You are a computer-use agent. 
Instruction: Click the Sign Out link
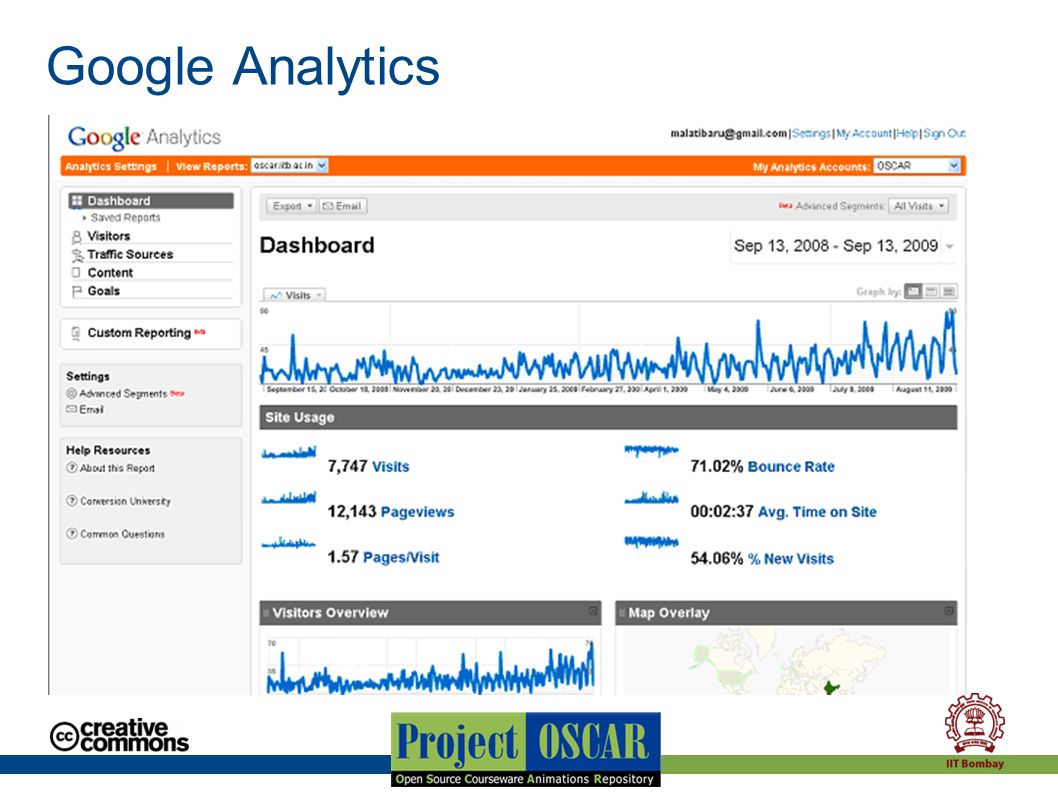click(x=944, y=134)
